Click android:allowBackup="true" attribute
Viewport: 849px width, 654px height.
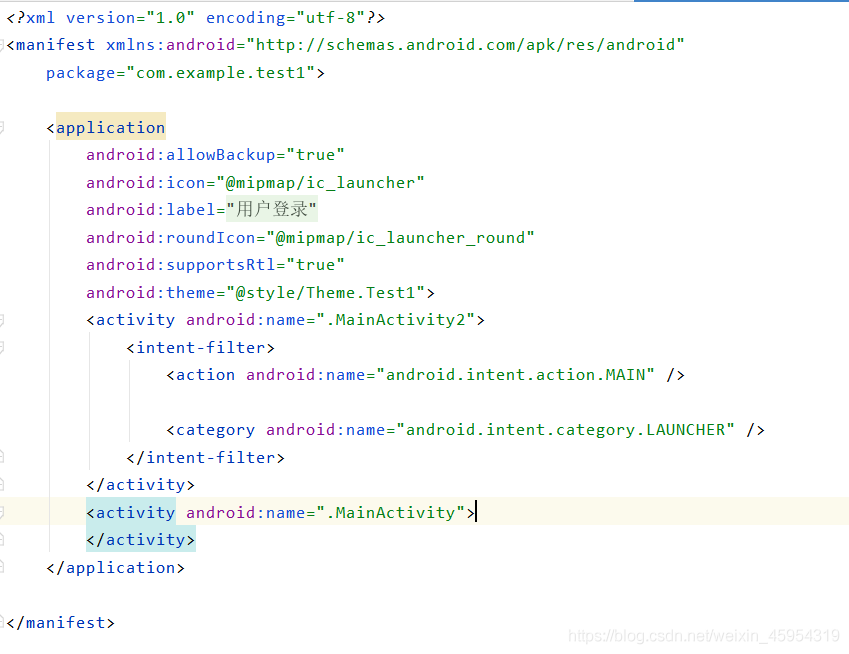pos(215,155)
